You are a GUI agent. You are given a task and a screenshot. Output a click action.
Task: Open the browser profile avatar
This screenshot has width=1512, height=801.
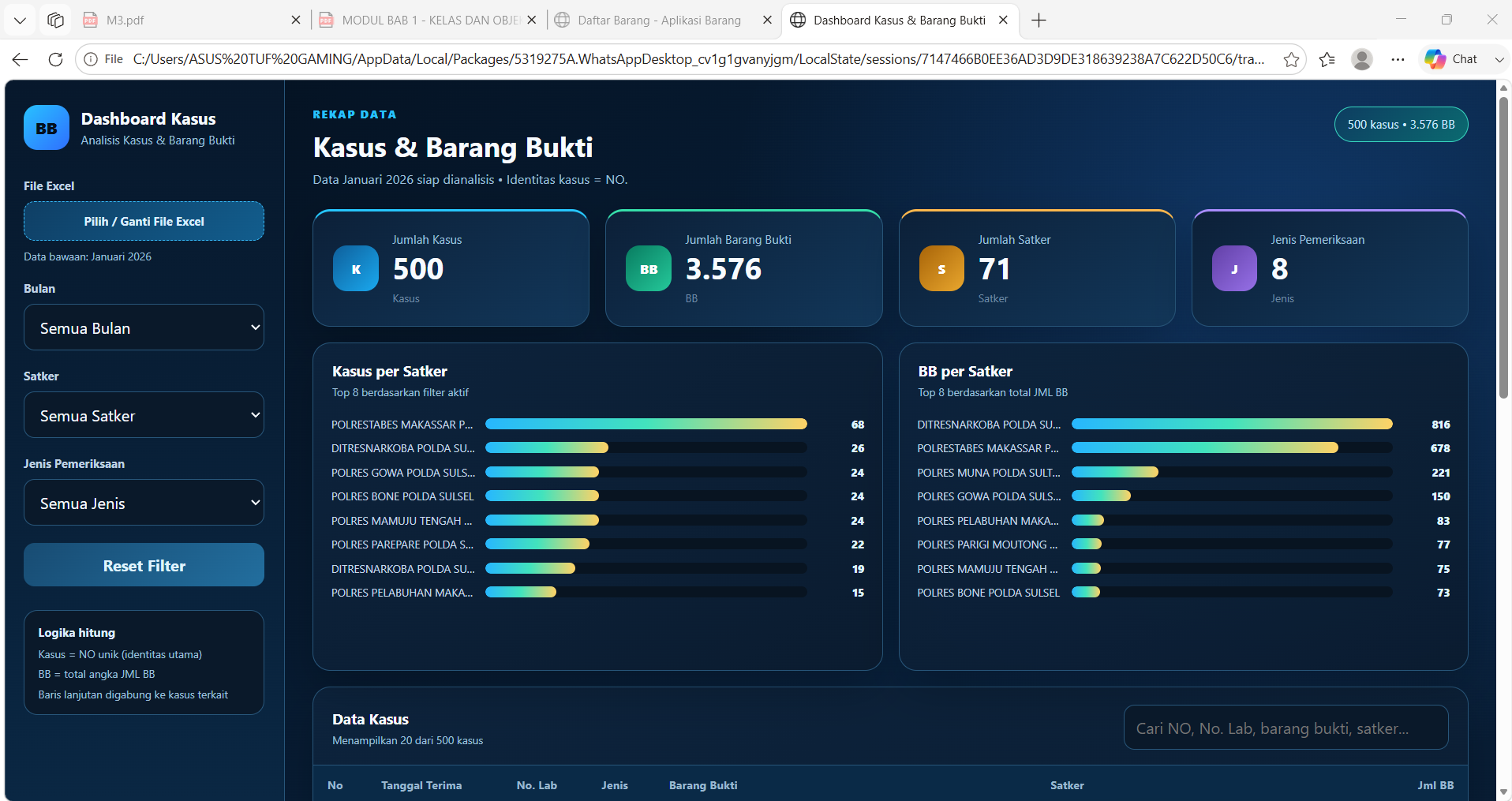[x=1362, y=59]
